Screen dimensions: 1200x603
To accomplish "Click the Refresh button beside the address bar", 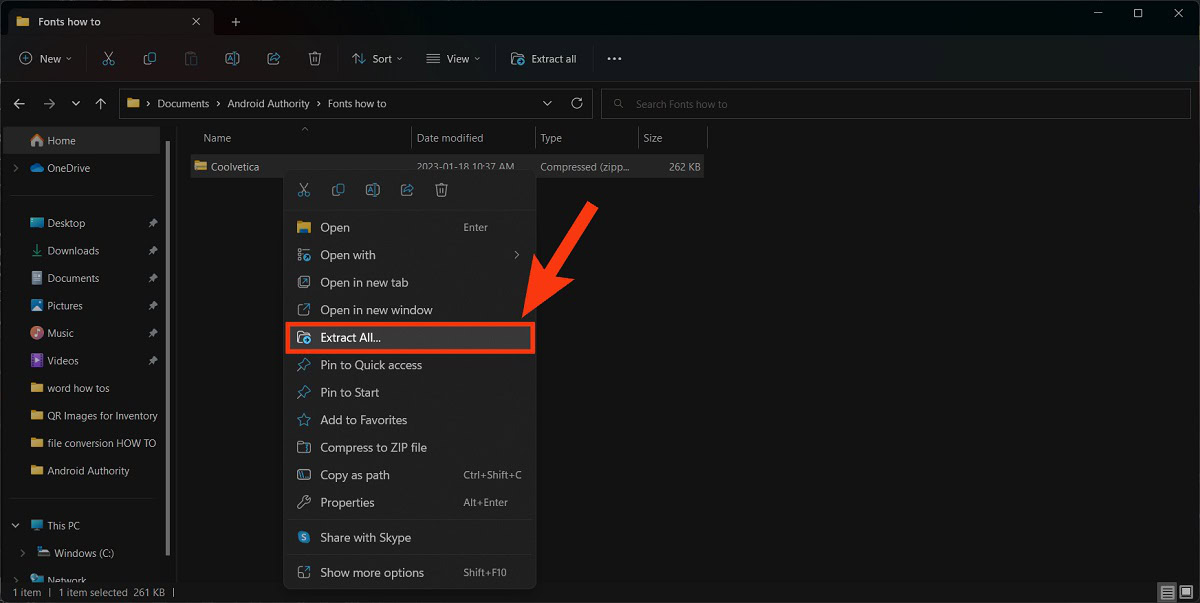I will pyautogui.click(x=576, y=103).
